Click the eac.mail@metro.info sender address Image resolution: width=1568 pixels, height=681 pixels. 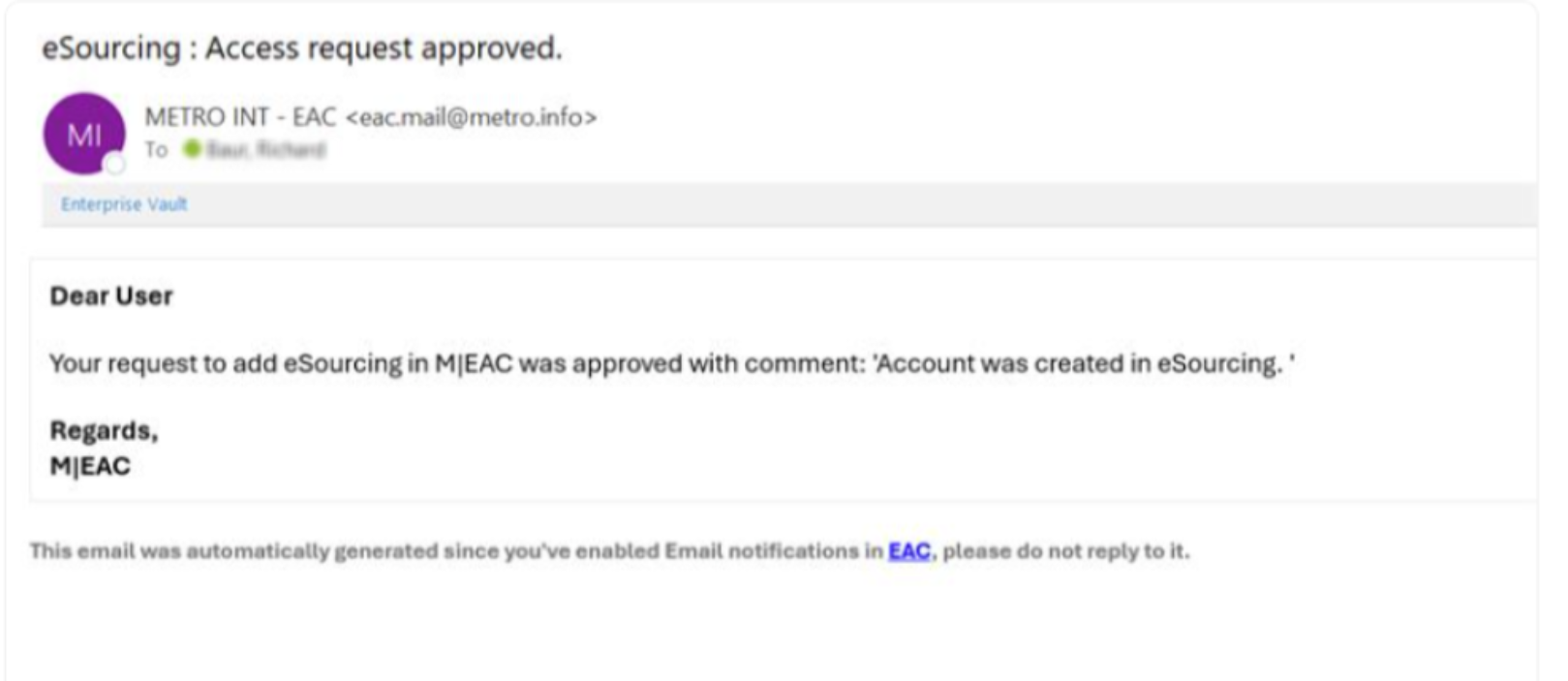coord(472,117)
